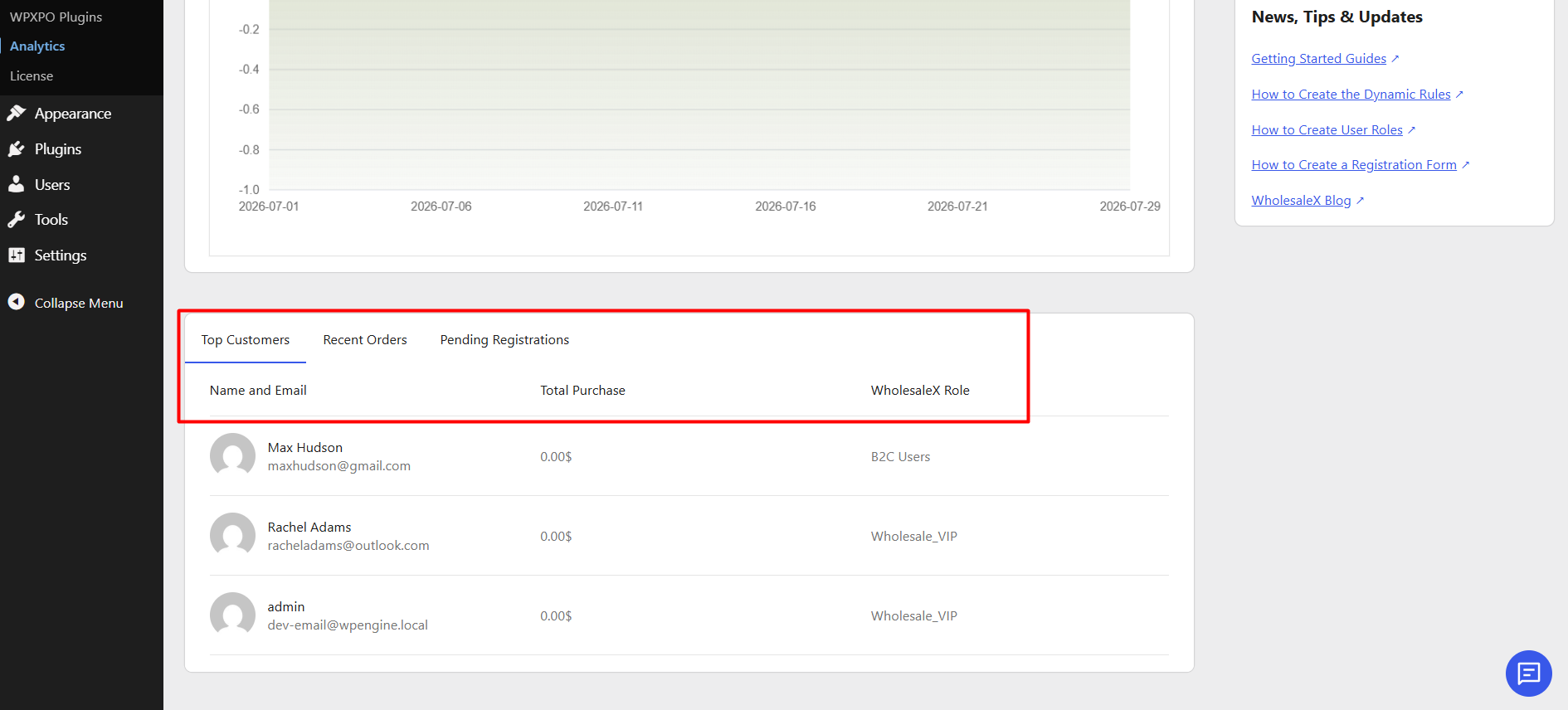This screenshot has width=1568, height=710.
Task: Click the Tools wrench icon
Action: point(17,219)
